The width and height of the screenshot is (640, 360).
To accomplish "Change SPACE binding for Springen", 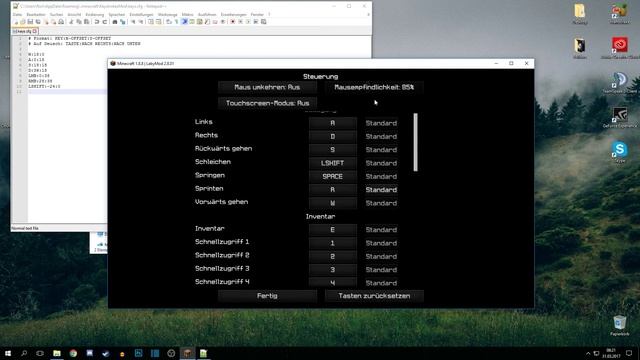I will click(333, 176).
